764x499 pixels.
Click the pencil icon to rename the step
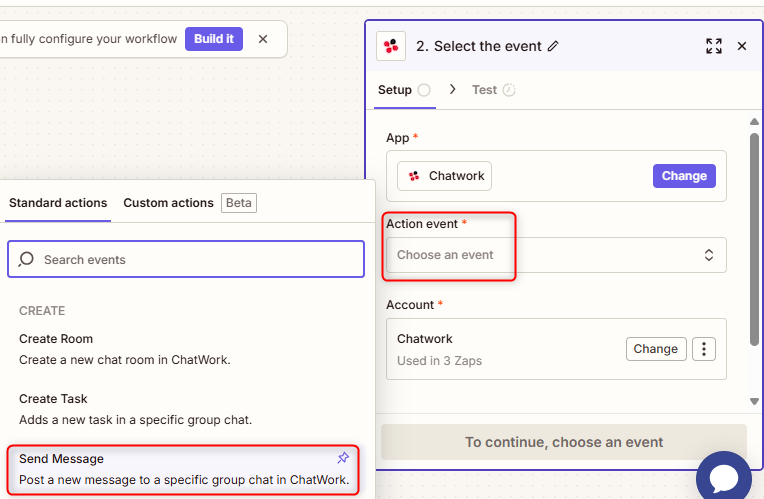554,46
